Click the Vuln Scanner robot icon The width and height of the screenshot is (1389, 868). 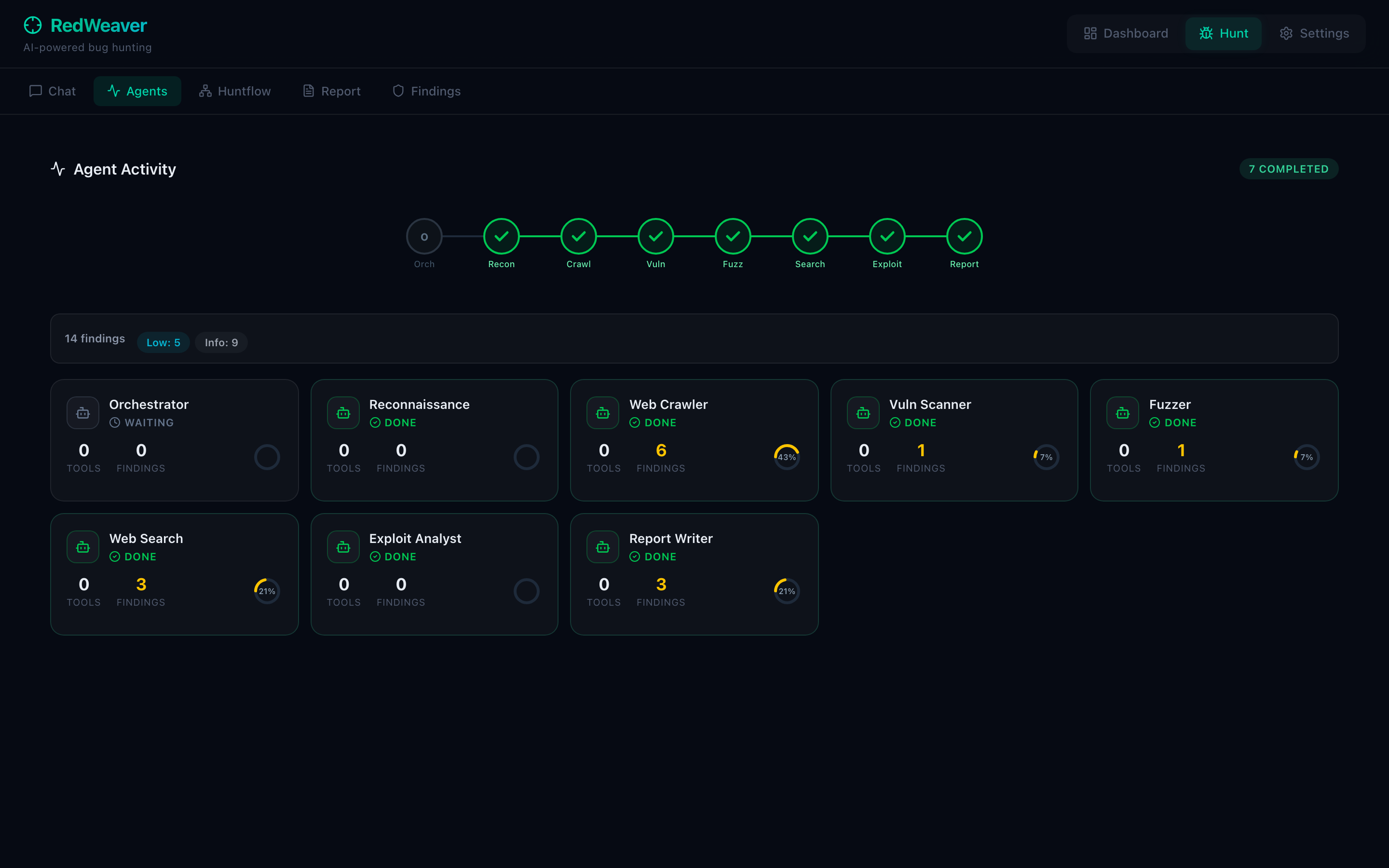(x=863, y=413)
